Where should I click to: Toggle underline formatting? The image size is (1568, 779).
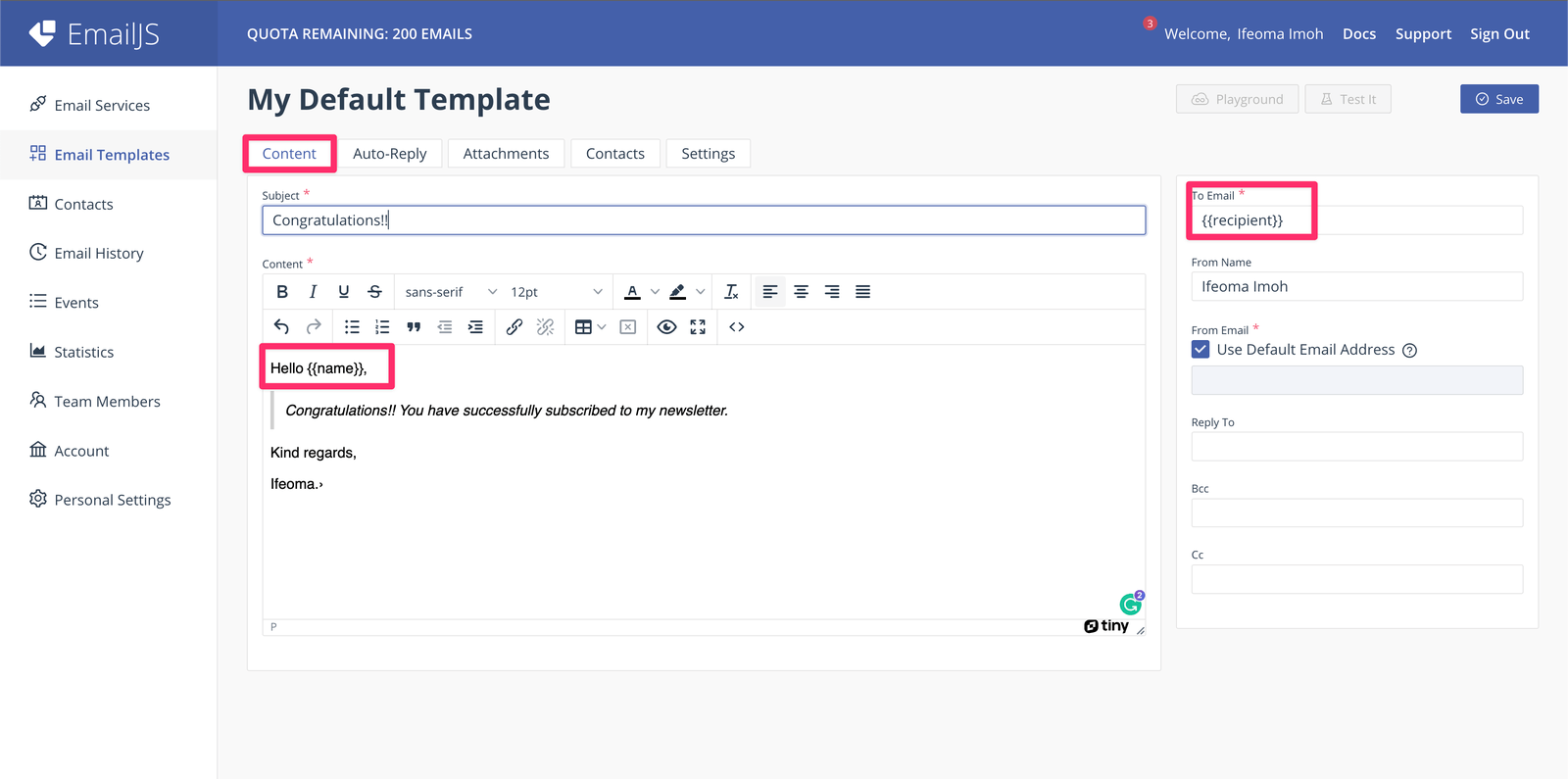(x=344, y=292)
